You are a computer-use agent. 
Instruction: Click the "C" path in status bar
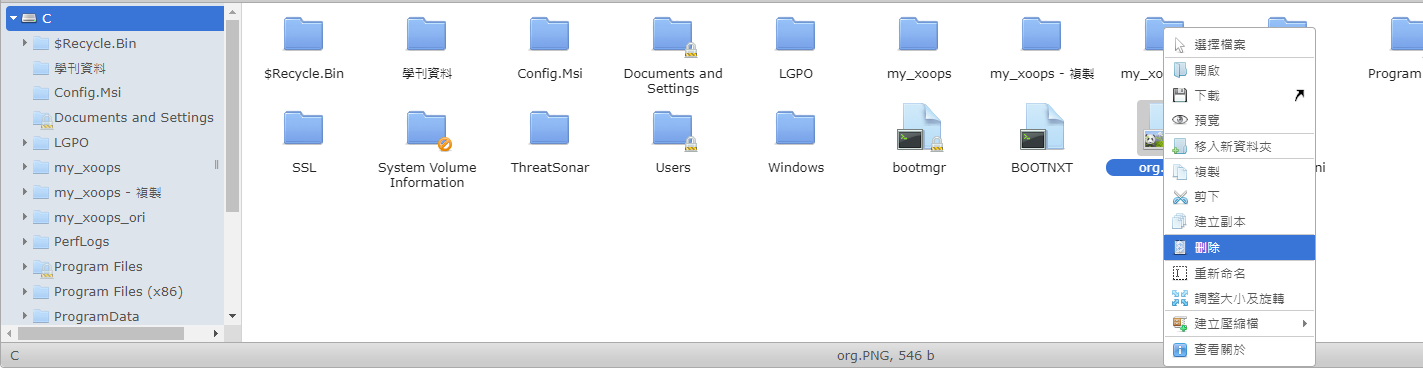tap(14, 355)
